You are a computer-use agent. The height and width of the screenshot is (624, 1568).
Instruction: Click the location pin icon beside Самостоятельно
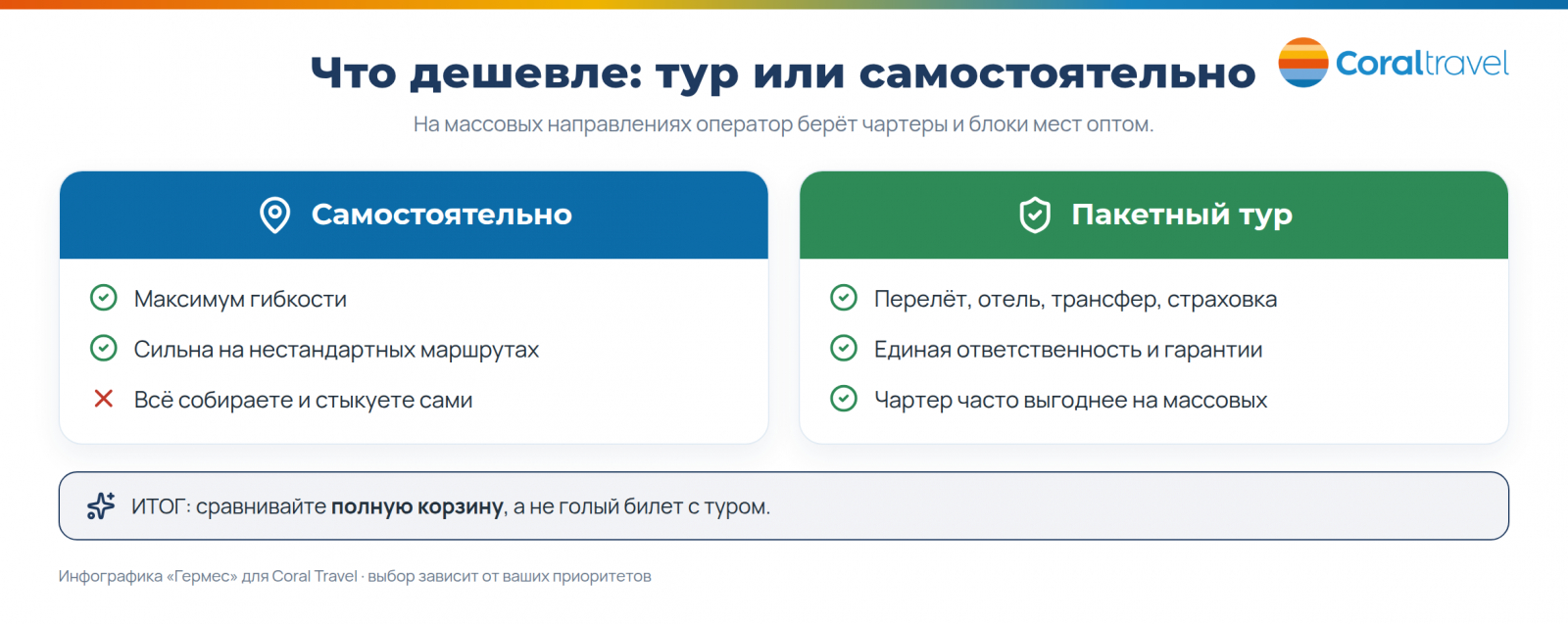[275, 215]
